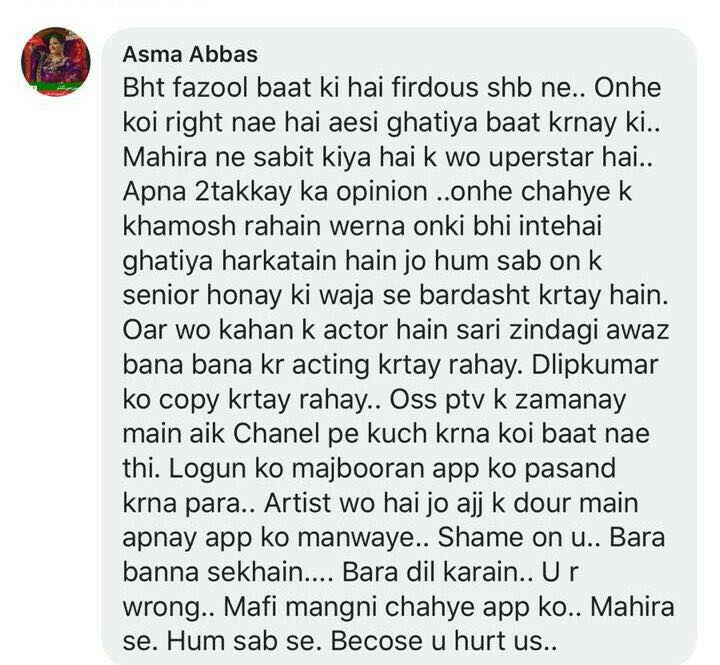Click the Asma Abbas commenter name
The image size is (720, 665).
click(190, 55)
